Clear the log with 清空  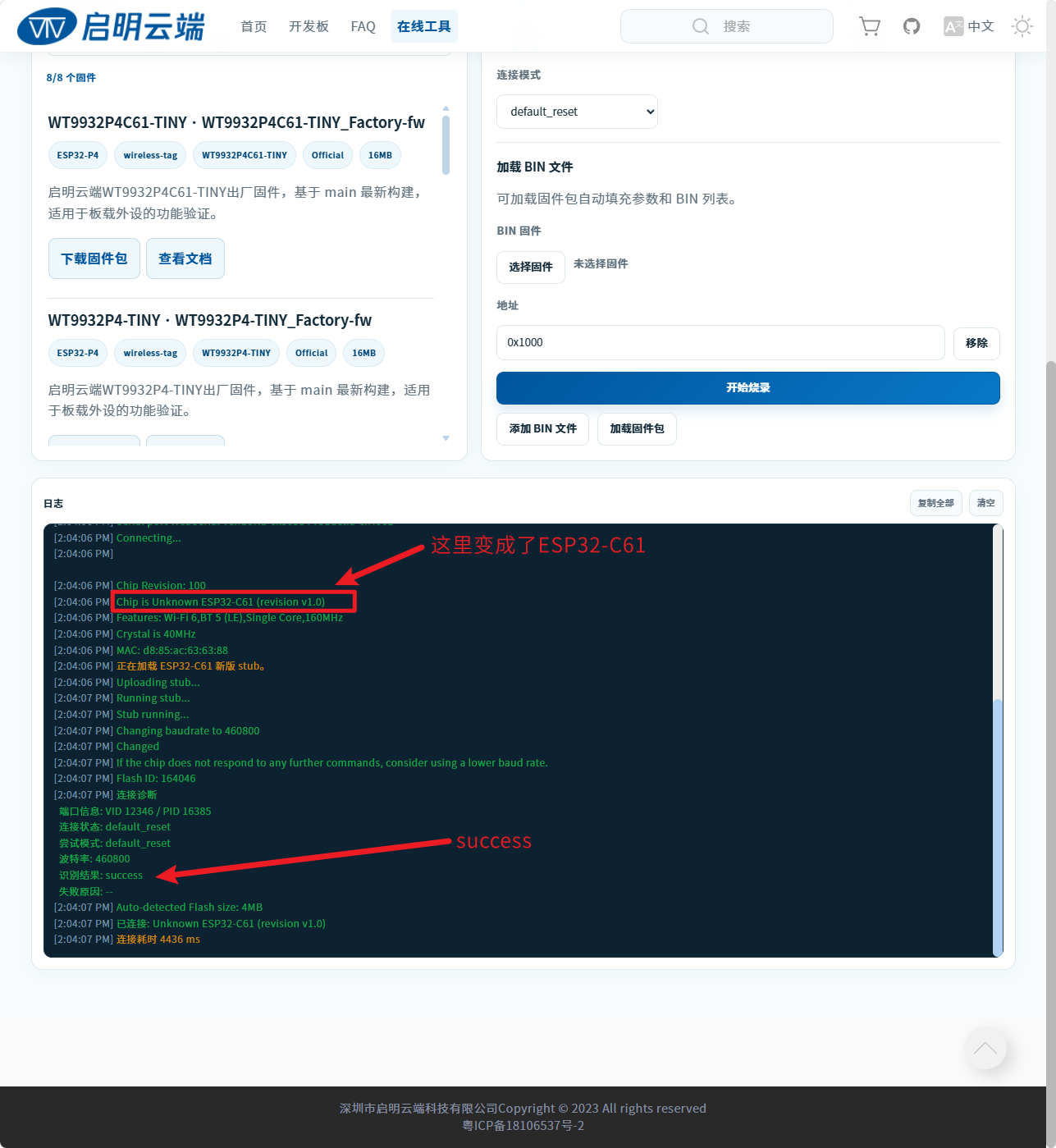986,503
